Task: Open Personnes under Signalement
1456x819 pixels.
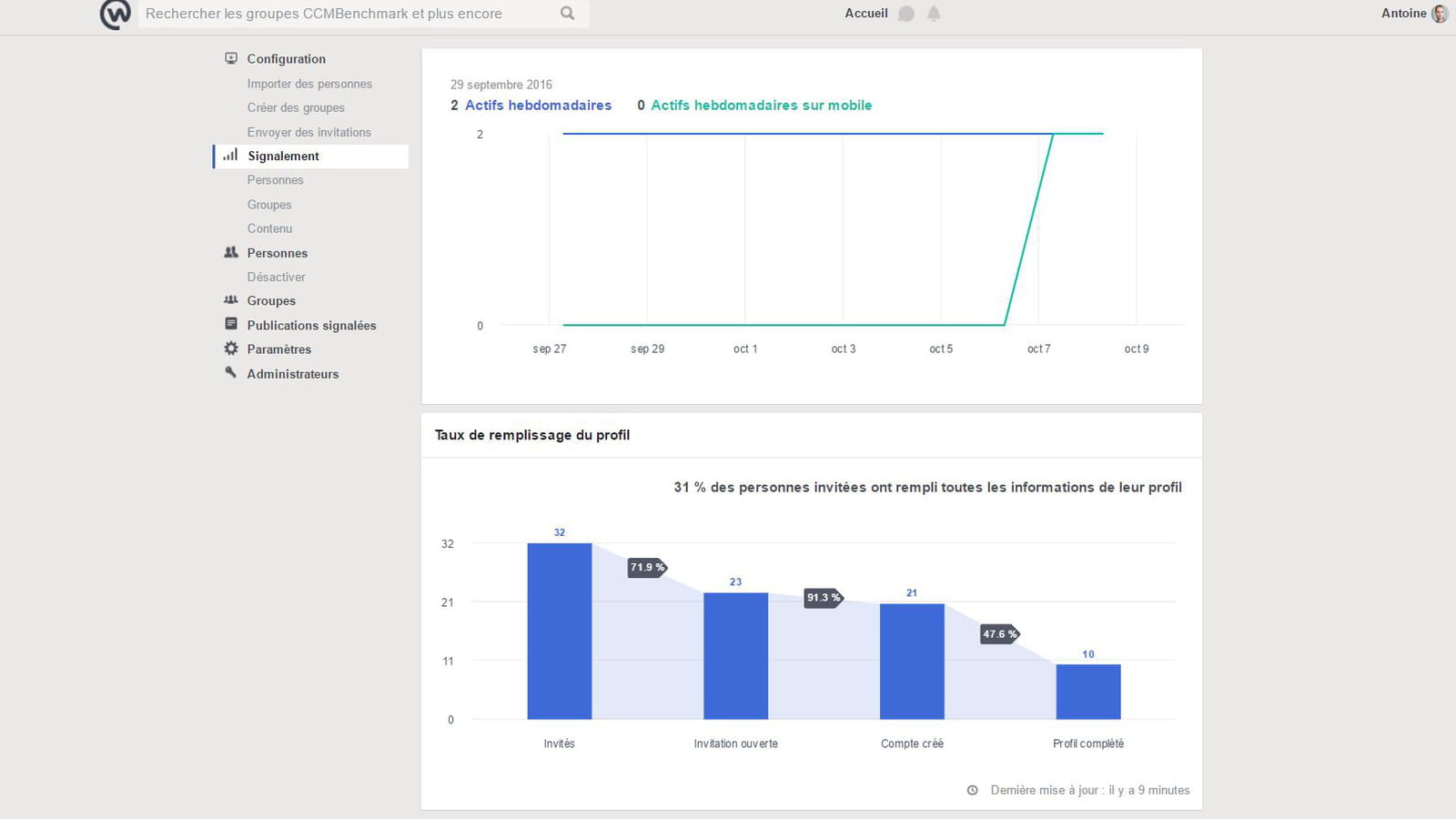Action: [275, 180]
